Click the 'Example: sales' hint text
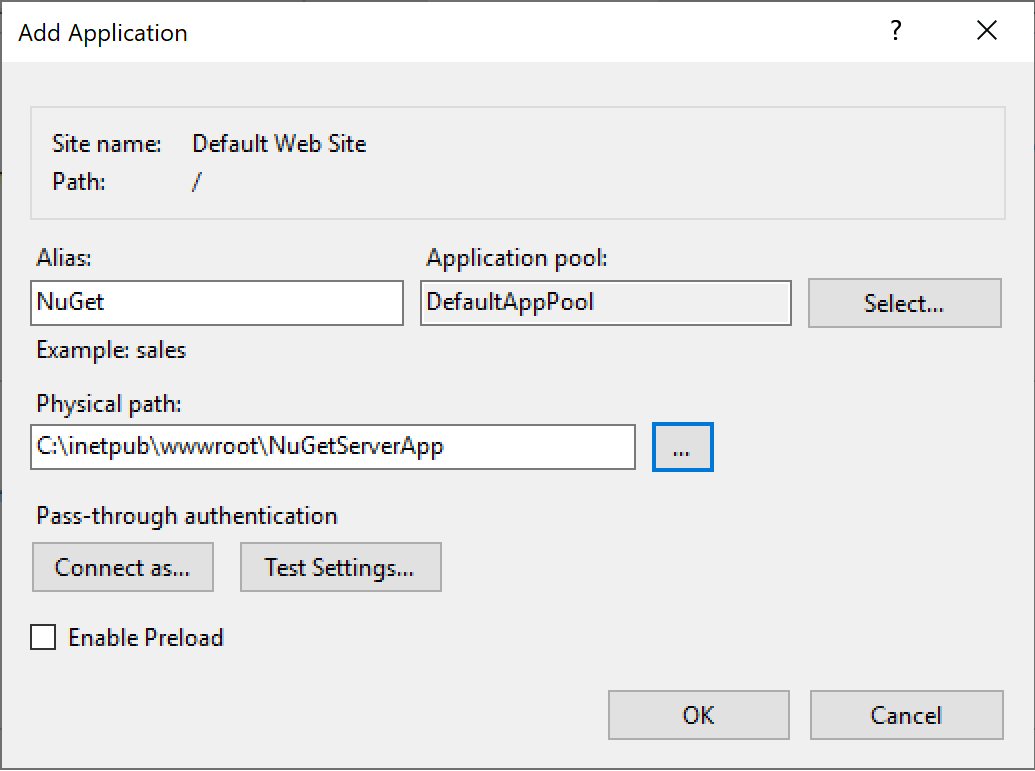The height and width of the screenshot is (771, 1035). pos(111,350)
